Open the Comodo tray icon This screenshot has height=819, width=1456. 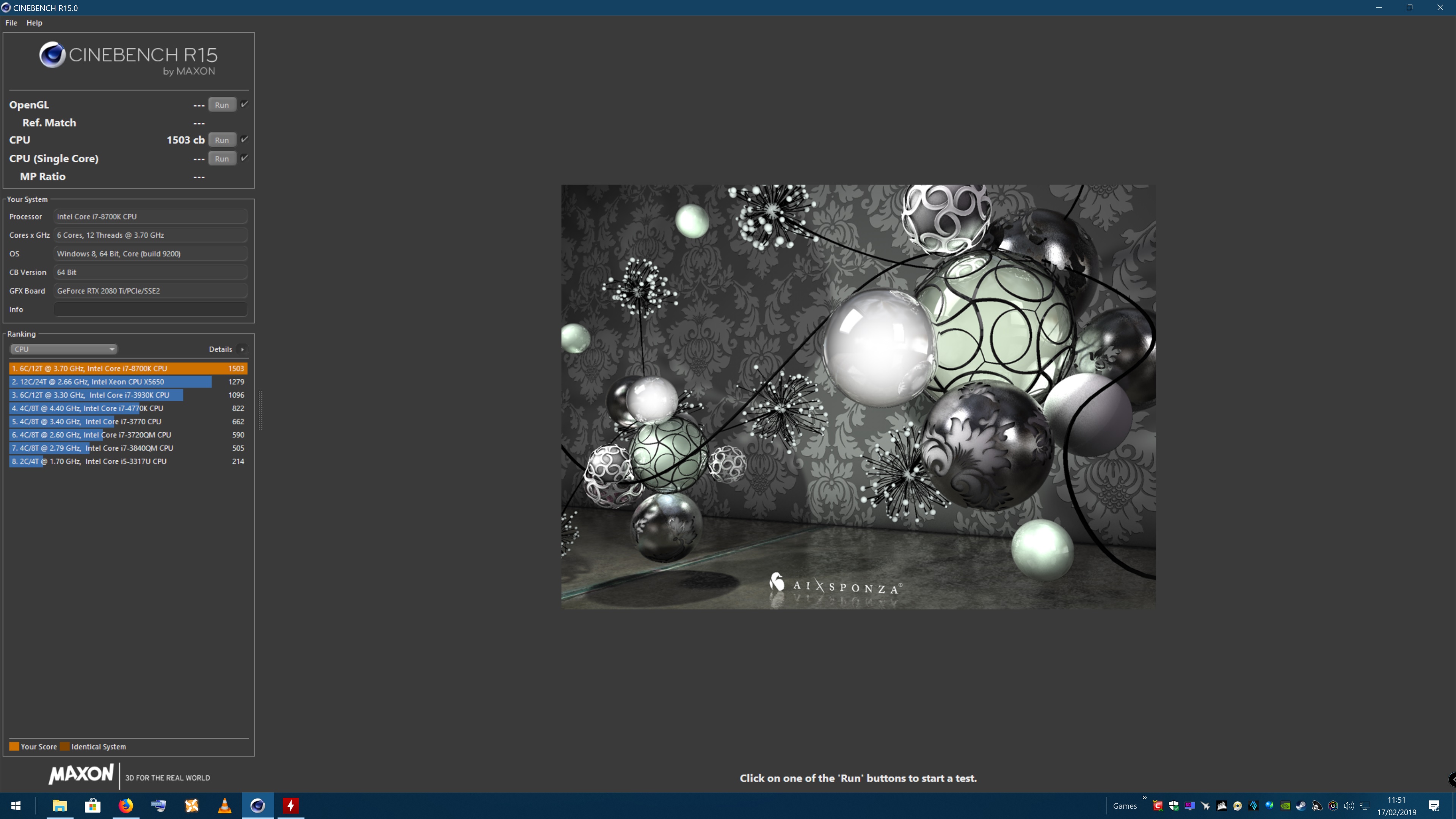pos(1158,806)
